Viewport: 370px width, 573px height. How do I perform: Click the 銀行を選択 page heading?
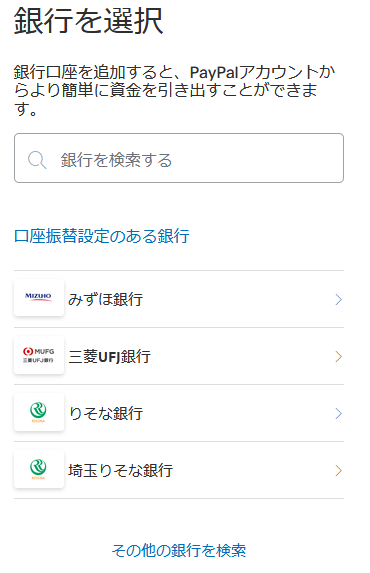(88, 22)
